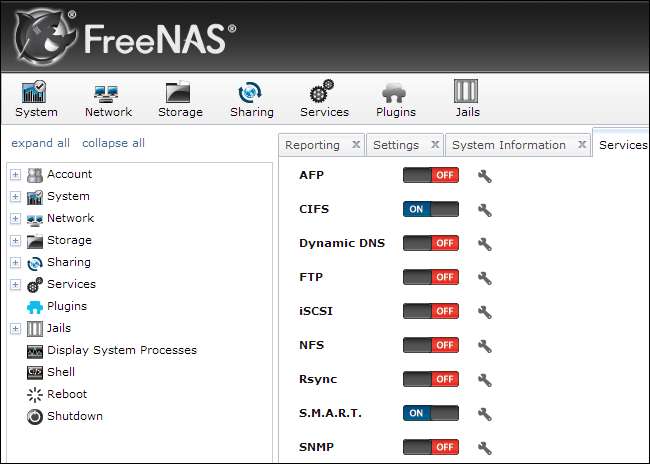Close the Settings tab

click(435, 145)
